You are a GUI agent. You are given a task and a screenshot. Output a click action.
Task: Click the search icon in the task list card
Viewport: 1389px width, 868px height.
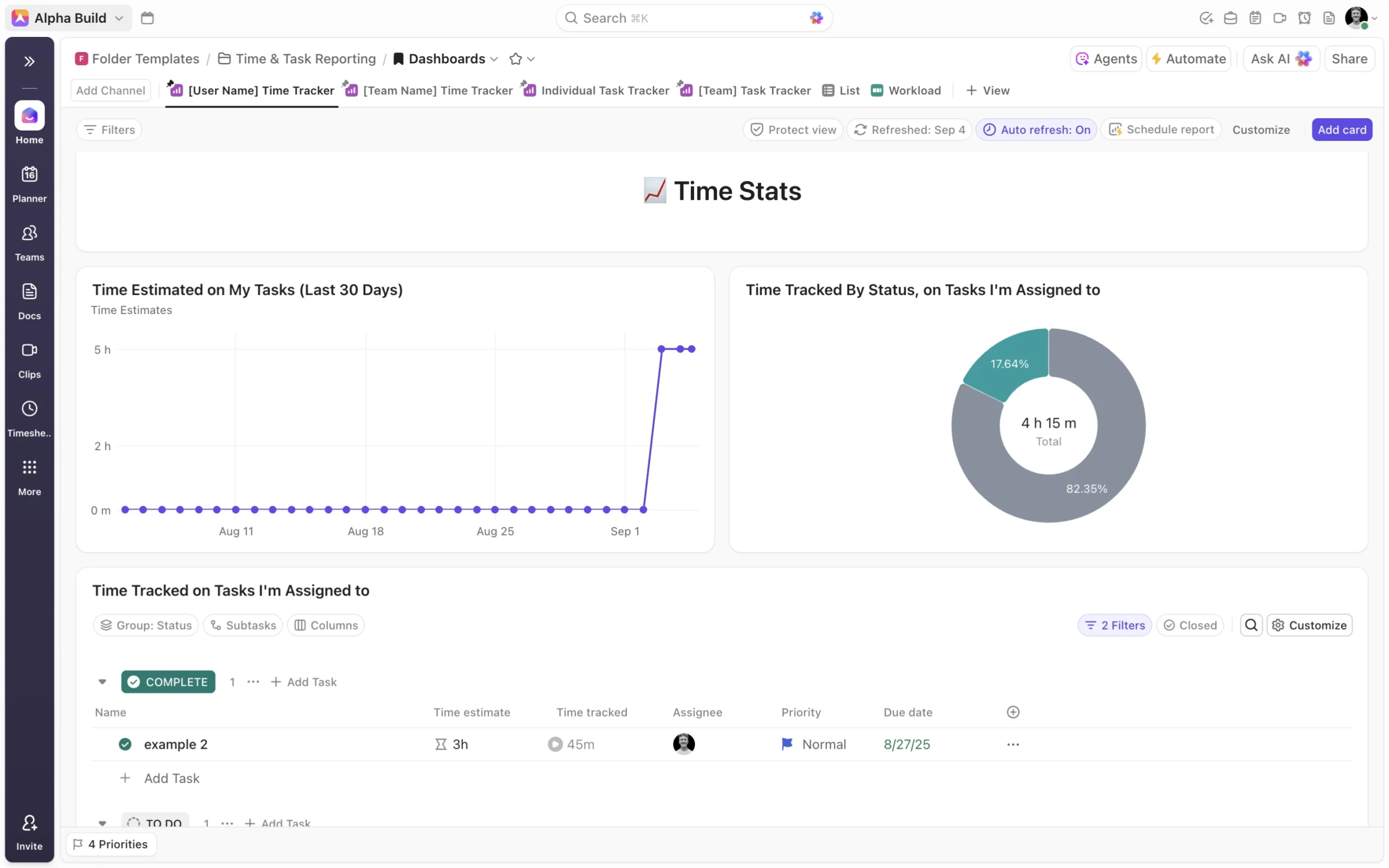(1251, 625)
